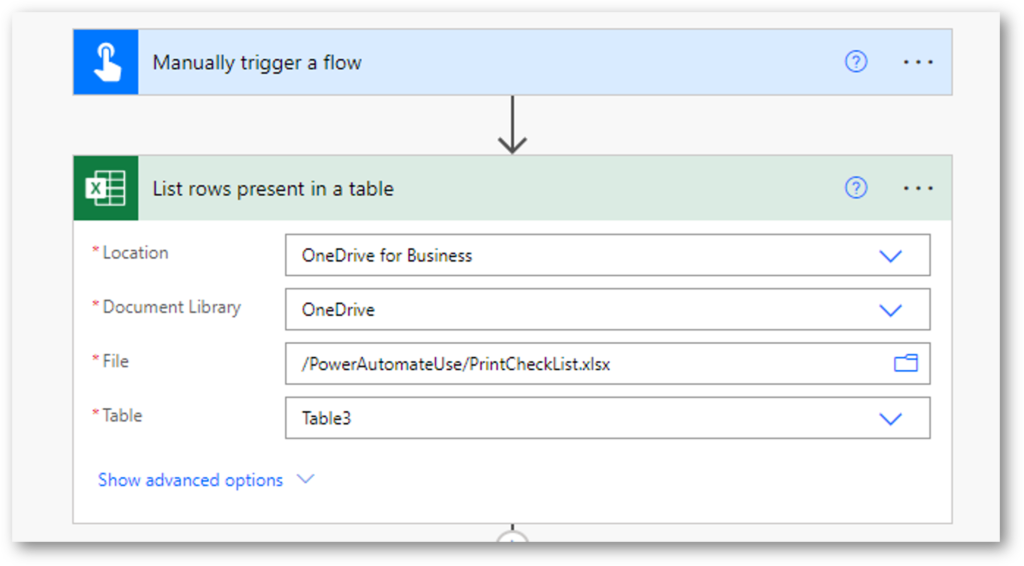
Task: Open more options menu on Excel action card
Action: point(918,188)
